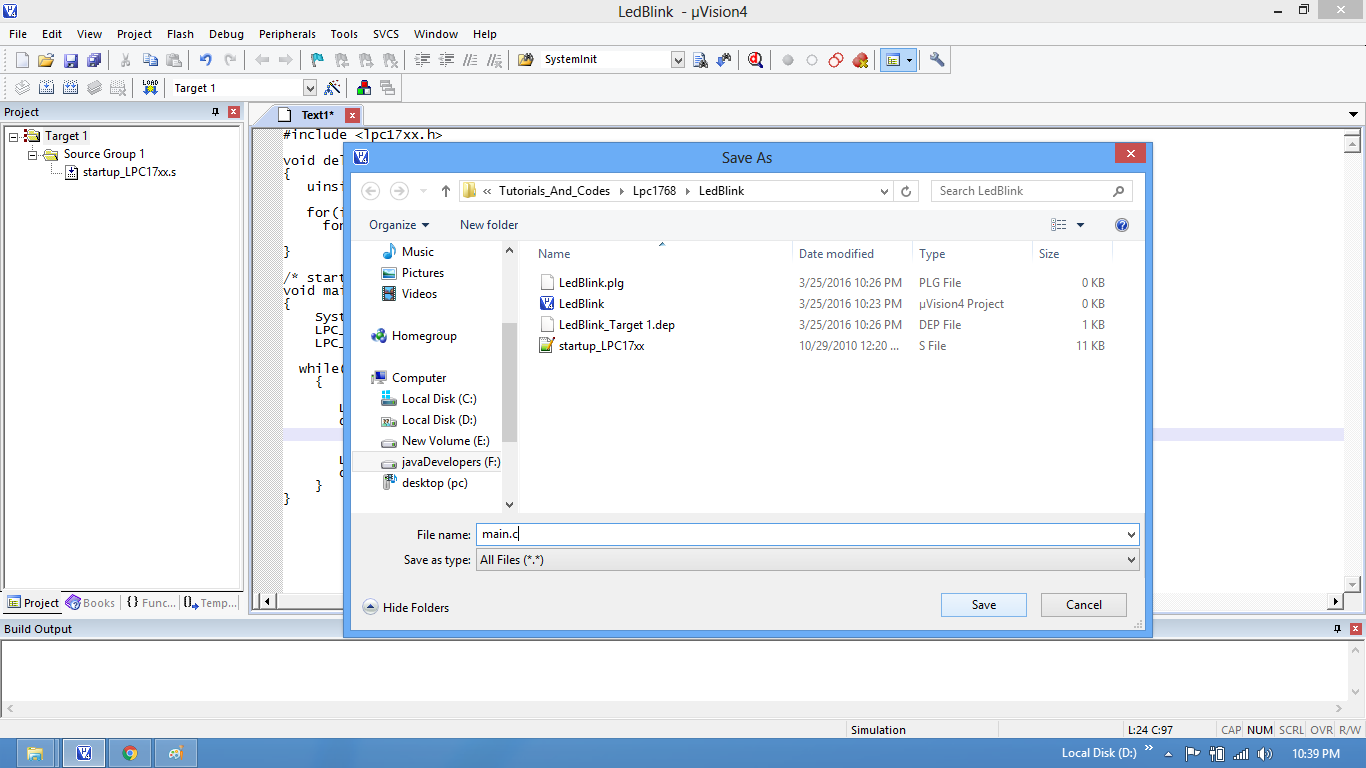
Task: Collapse the Source Group 1 tree node
Action: tap(33, 154)
